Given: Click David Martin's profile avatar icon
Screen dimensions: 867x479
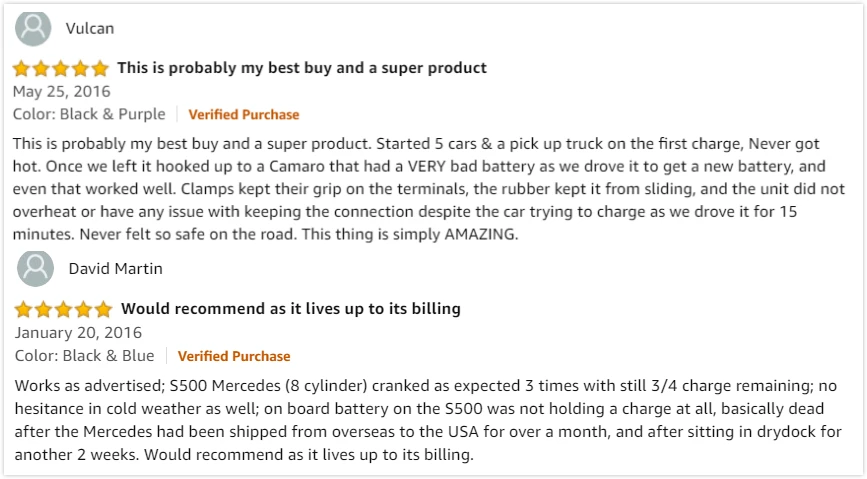Looking at the screenshot, I should tap(36, 268).
